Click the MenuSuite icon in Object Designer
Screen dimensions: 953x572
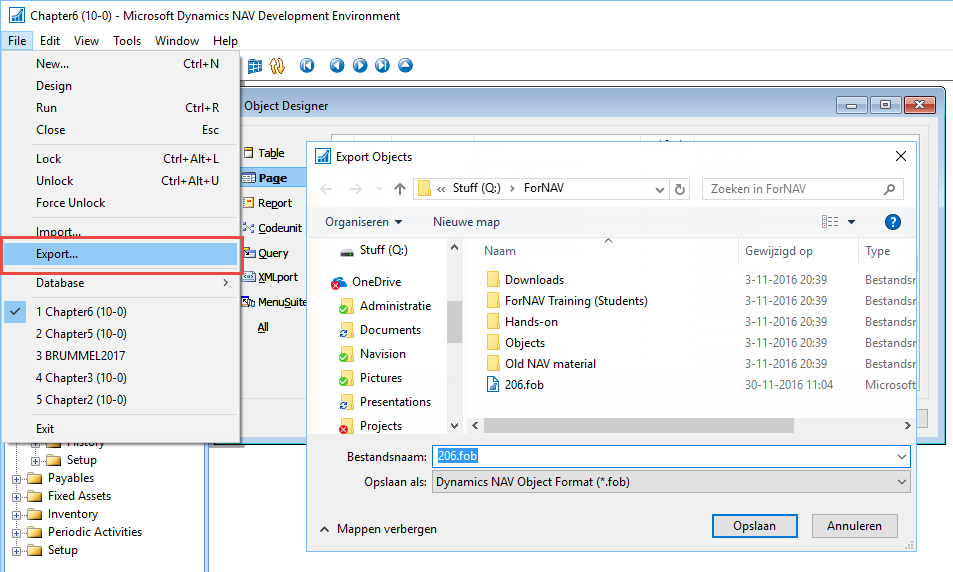(249, 302)
